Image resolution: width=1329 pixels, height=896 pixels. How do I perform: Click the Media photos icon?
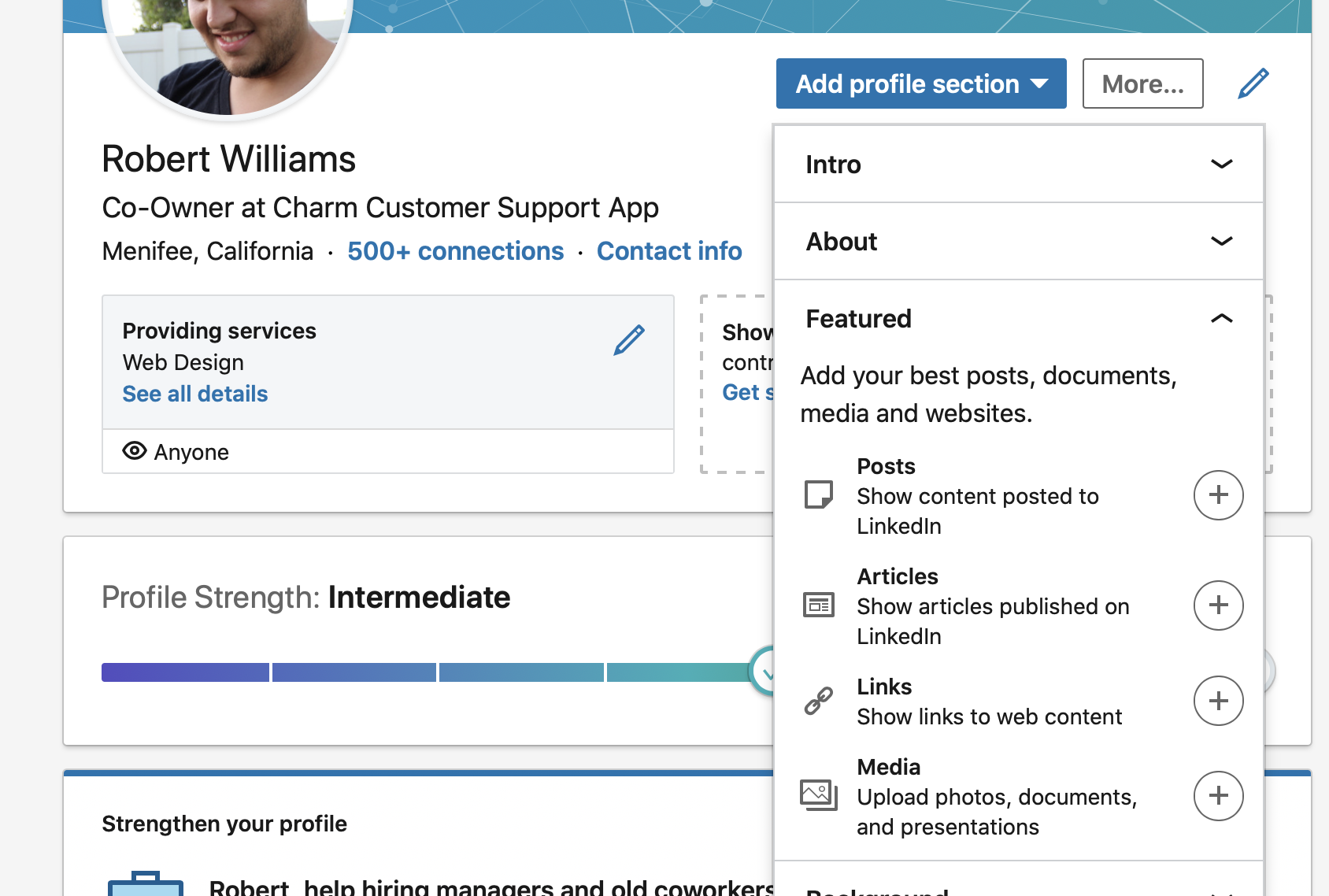(818, 795)
